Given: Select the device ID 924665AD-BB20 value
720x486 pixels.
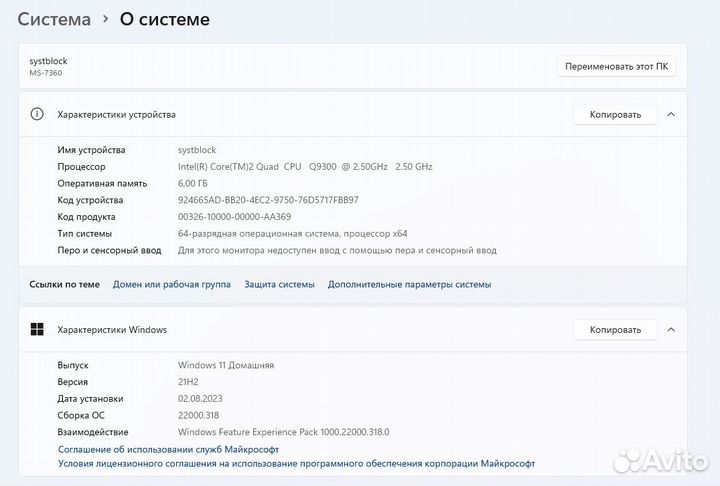Looking at the screenshot, I should click(268, 200).
